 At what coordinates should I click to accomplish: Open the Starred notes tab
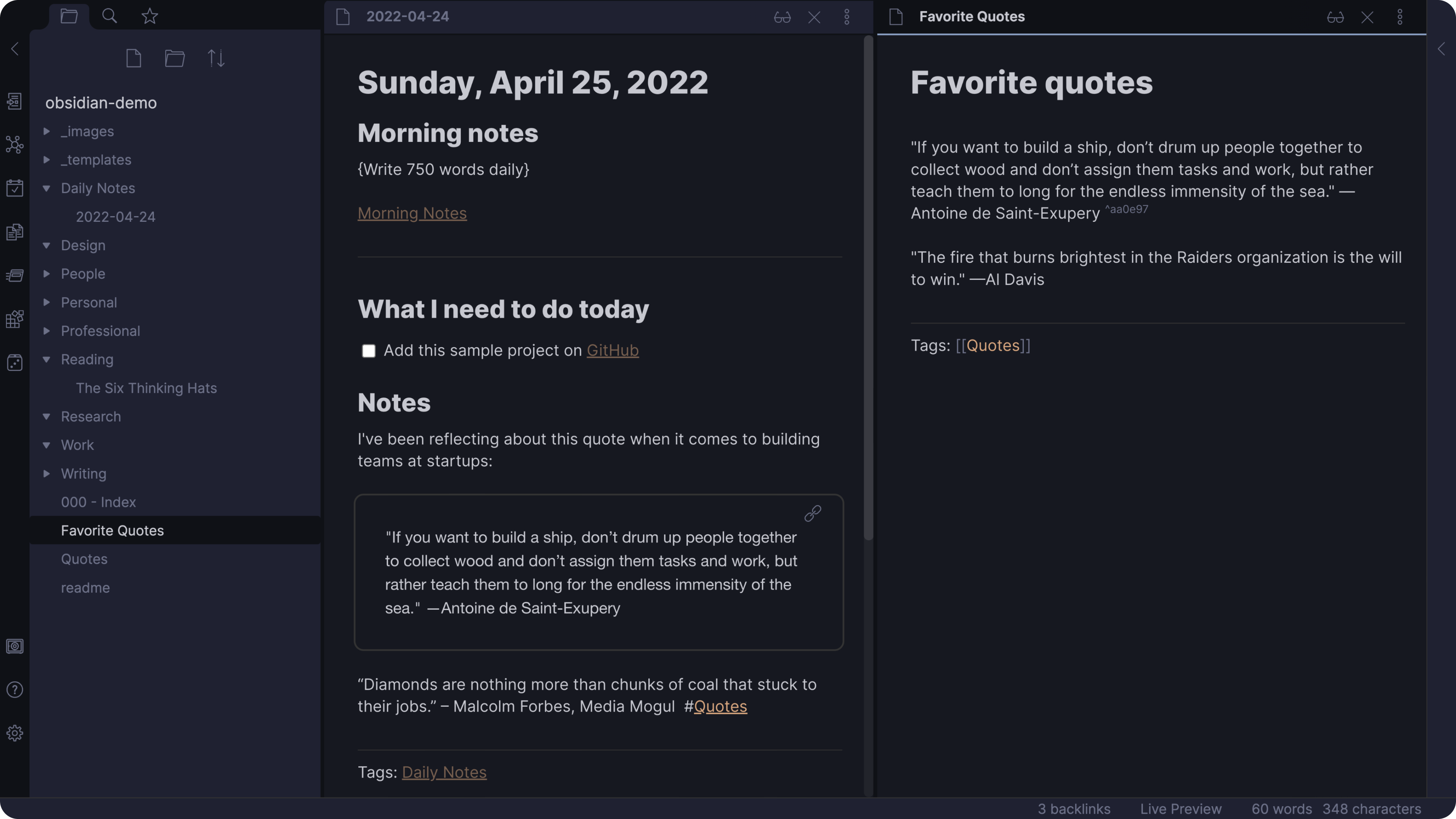pyautogui.click(x=149, y=16)
